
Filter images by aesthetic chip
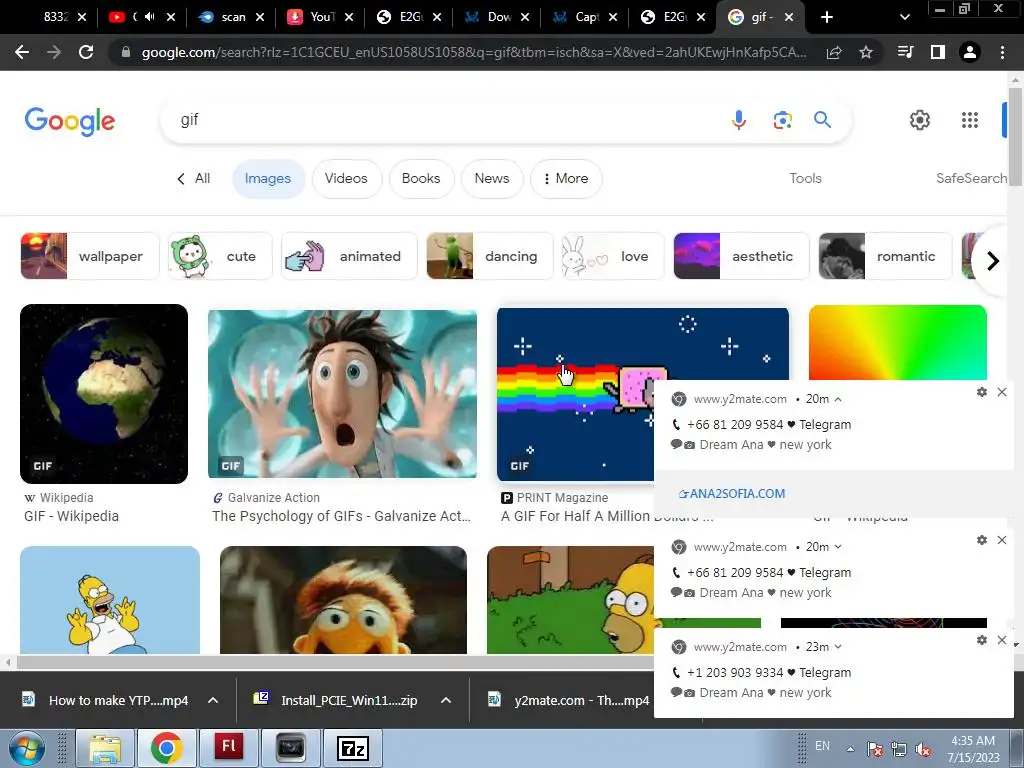coord(741,256)
